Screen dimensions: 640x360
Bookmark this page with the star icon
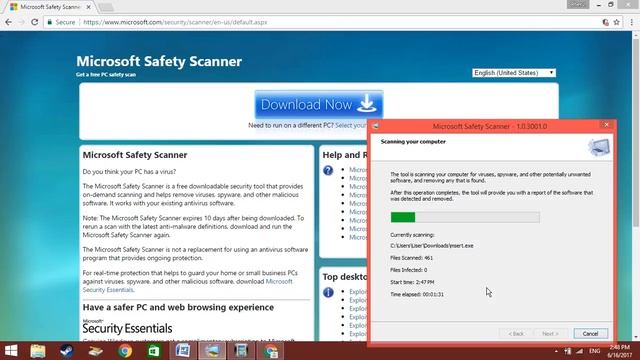coord(616,22)
